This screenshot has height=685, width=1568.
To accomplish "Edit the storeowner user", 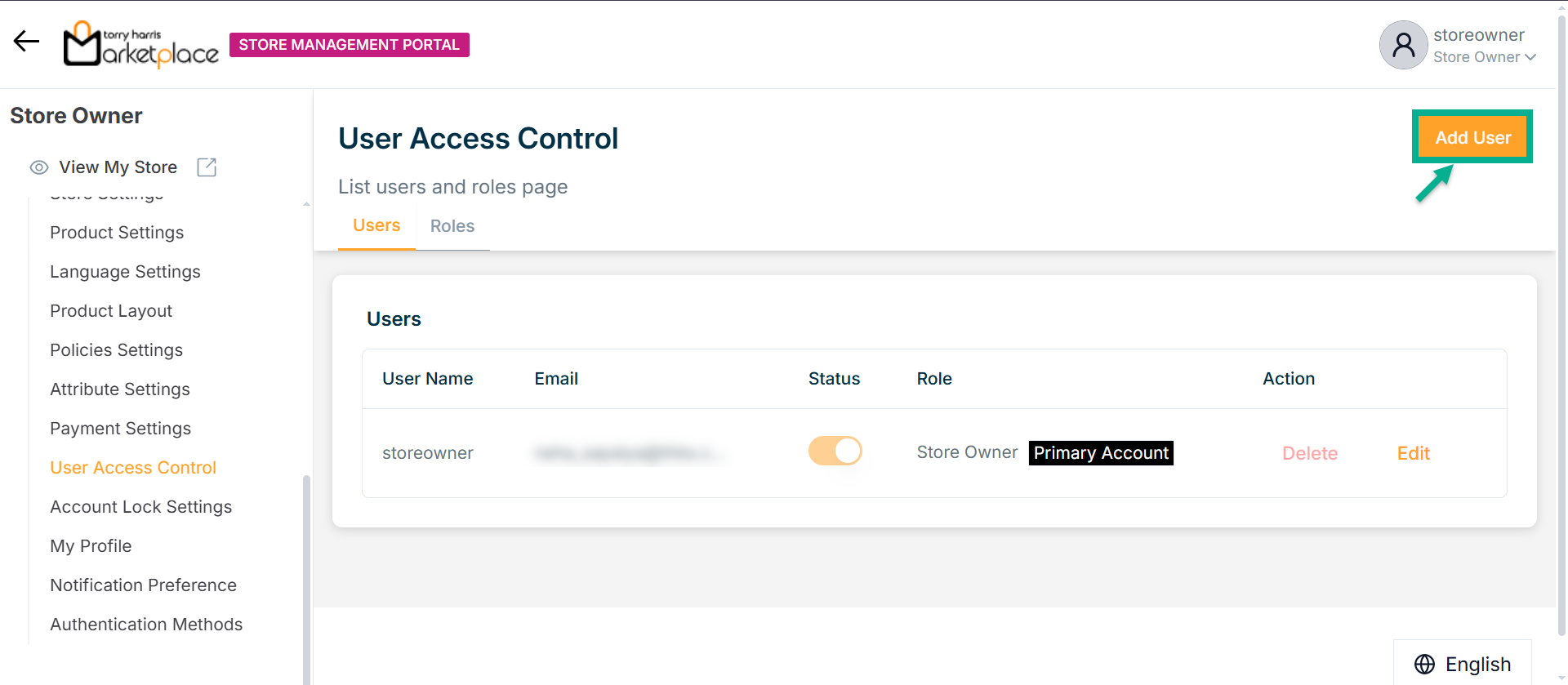I will 1413,453.
